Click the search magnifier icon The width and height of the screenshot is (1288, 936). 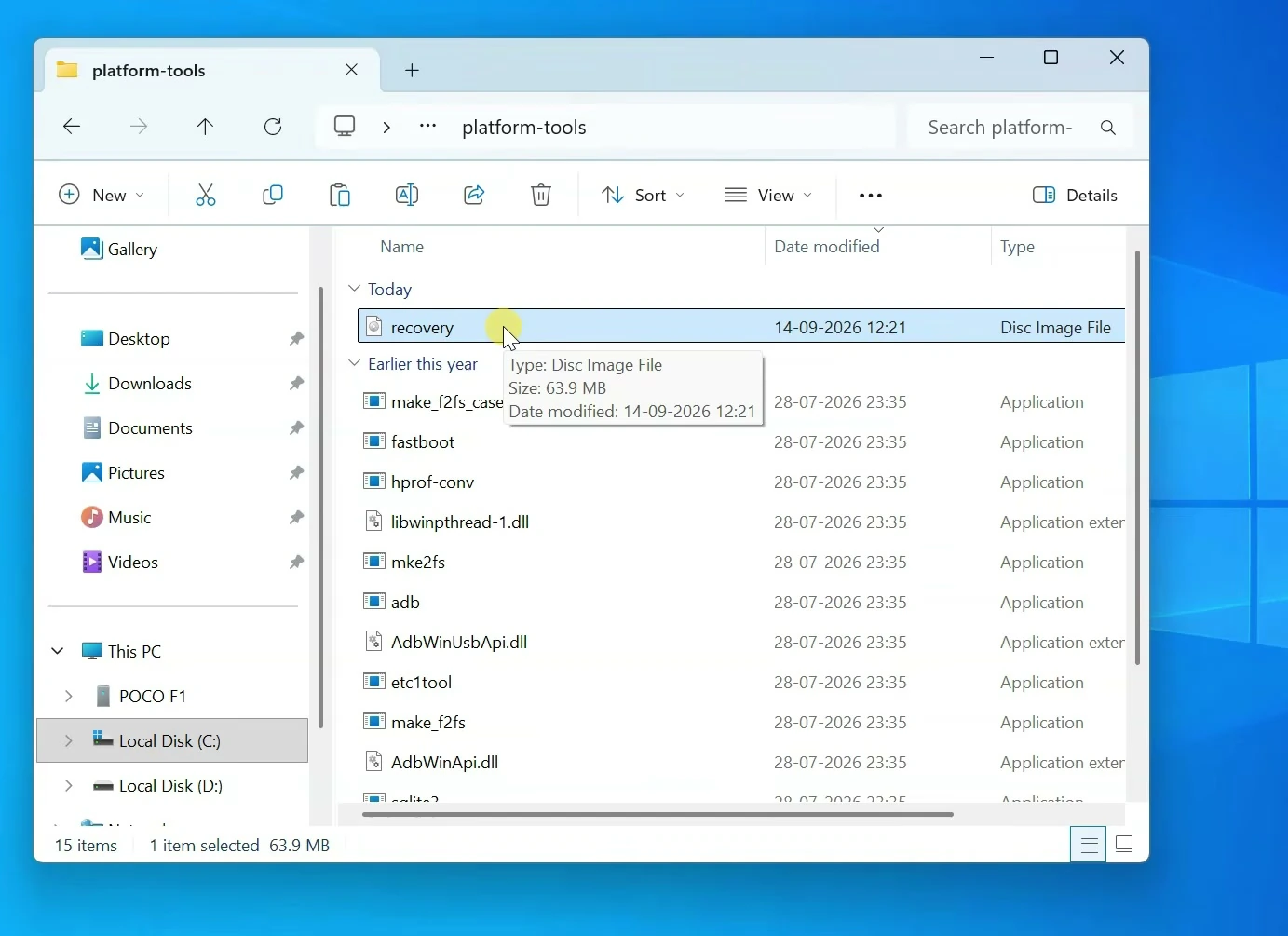(x=1107, y=128)
